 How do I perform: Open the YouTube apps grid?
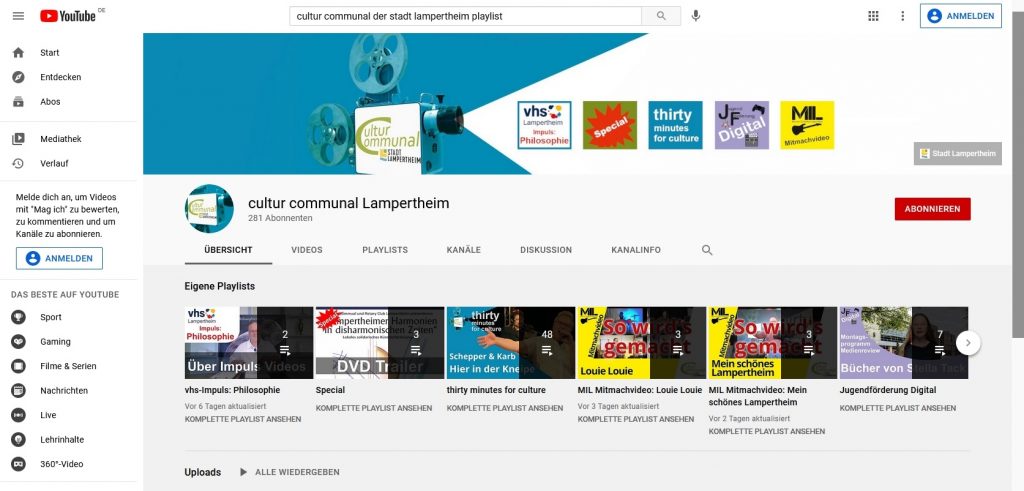873,16
